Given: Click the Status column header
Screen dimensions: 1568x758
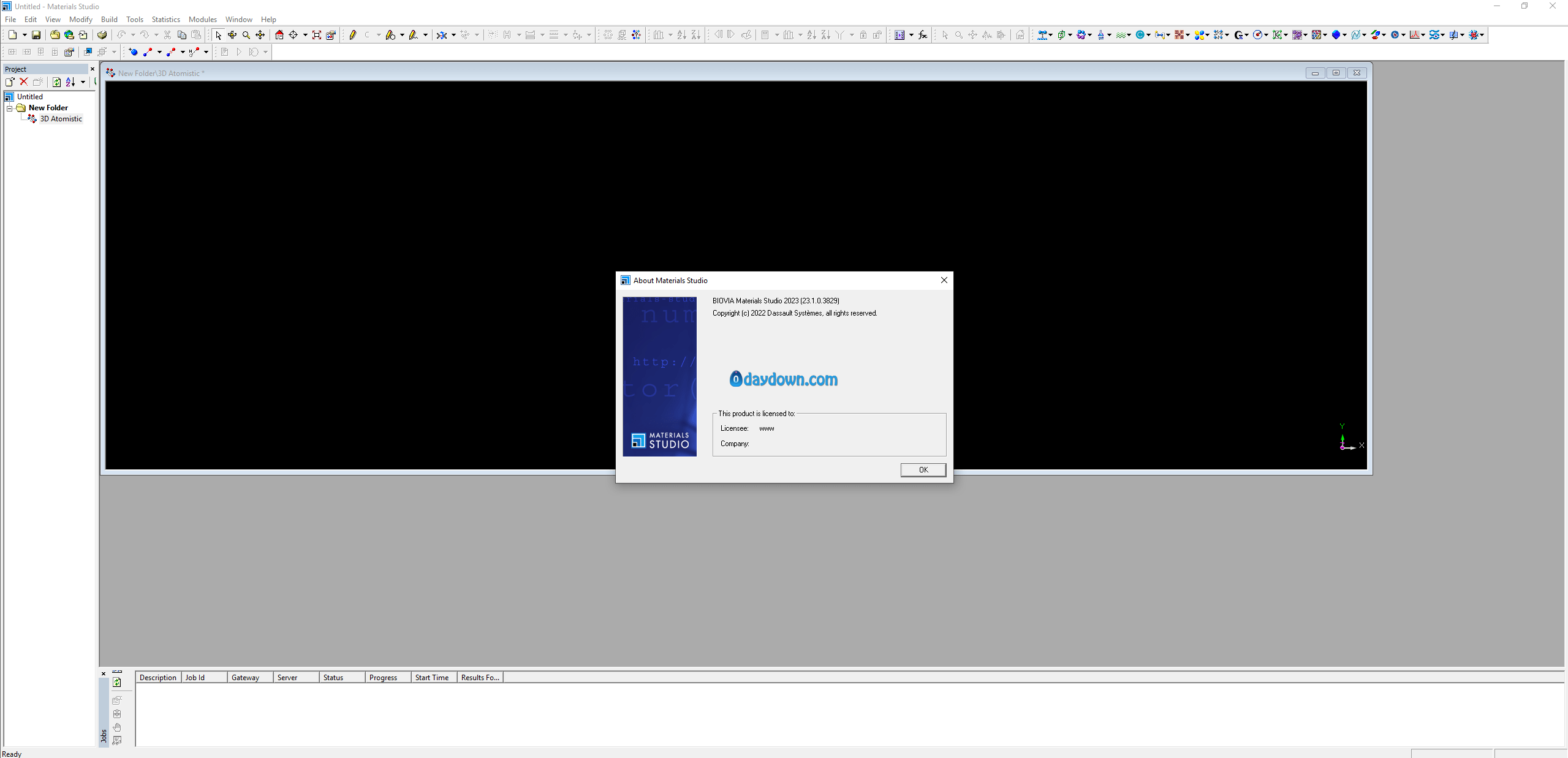Looking at the screenshot, I should click(x=342, y=677).
